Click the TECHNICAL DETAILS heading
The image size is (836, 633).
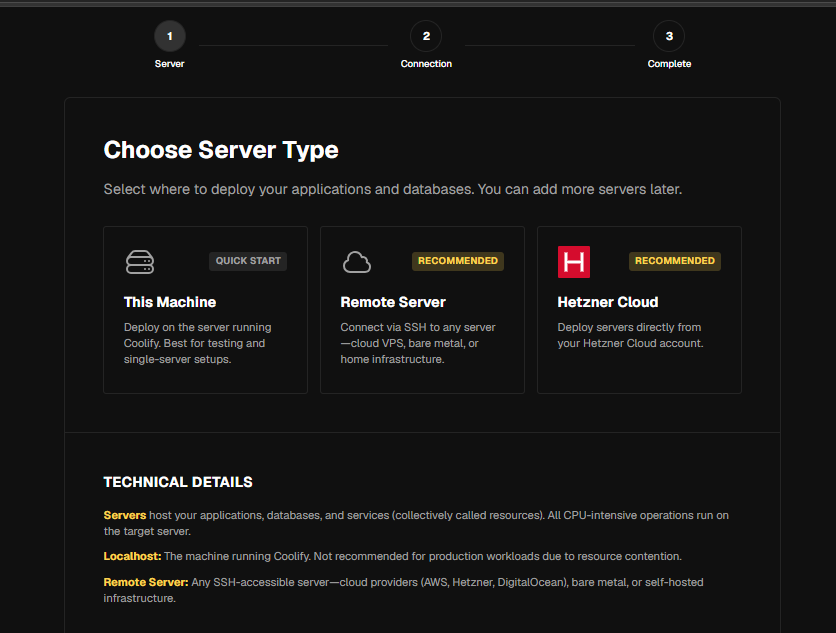(x=178, y=482)
